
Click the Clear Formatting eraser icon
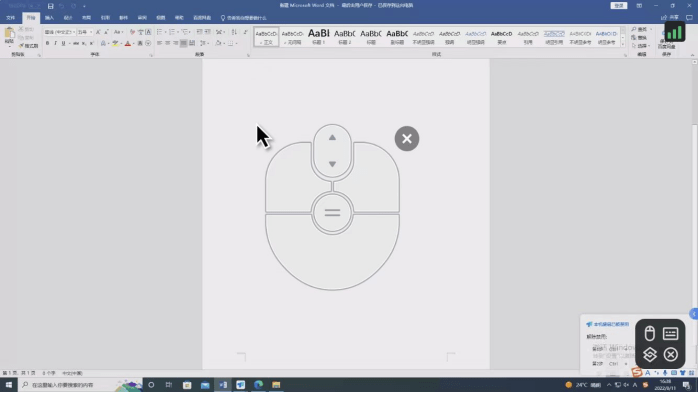point(132,32)
